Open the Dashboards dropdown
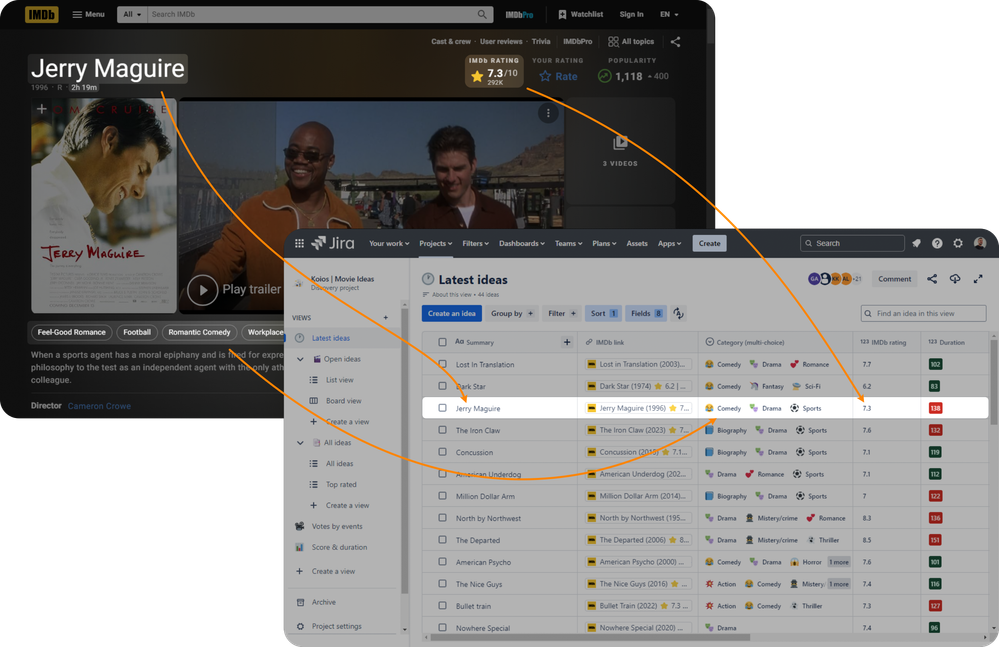 click(x=522, y=243)
